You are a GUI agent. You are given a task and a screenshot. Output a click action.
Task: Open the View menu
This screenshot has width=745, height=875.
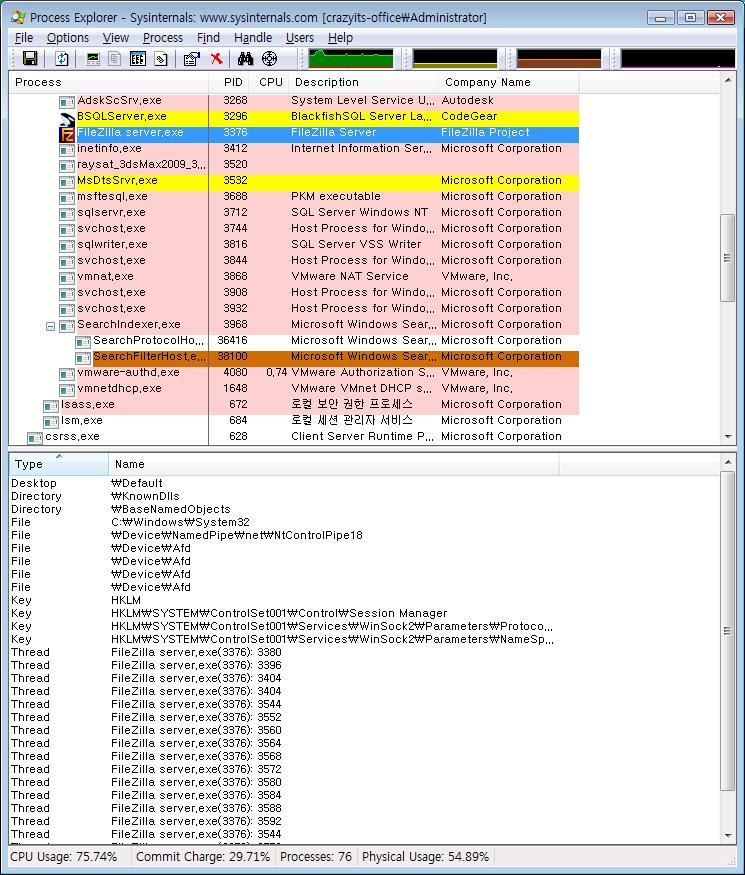click(116, 38)
